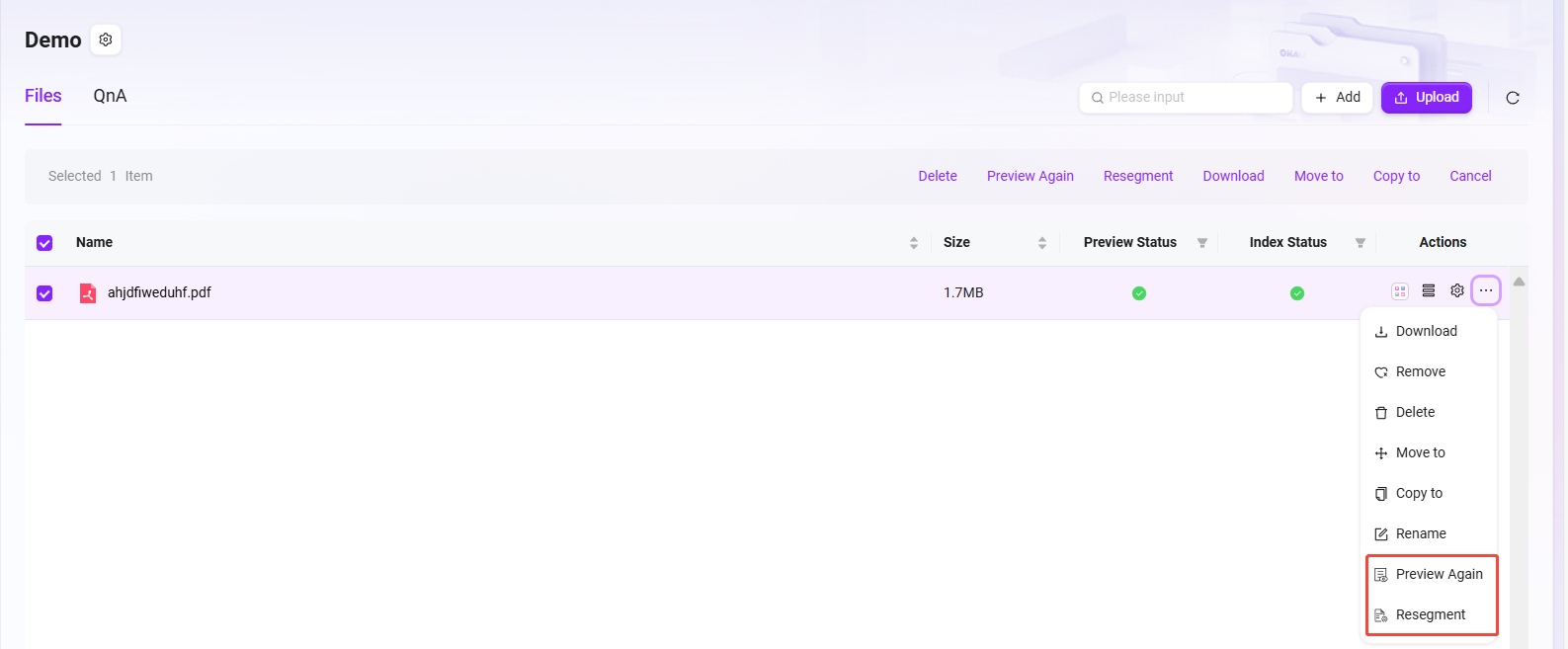Click the green Preview Status checkmark

pyautogui.click(x=1139, y=293)
